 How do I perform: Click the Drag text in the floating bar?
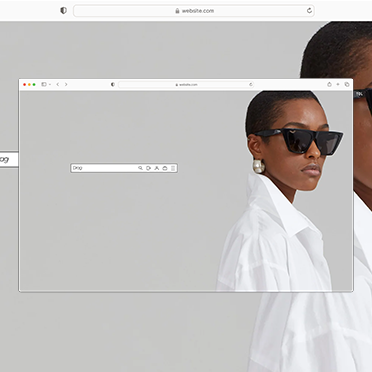[77, 168]
